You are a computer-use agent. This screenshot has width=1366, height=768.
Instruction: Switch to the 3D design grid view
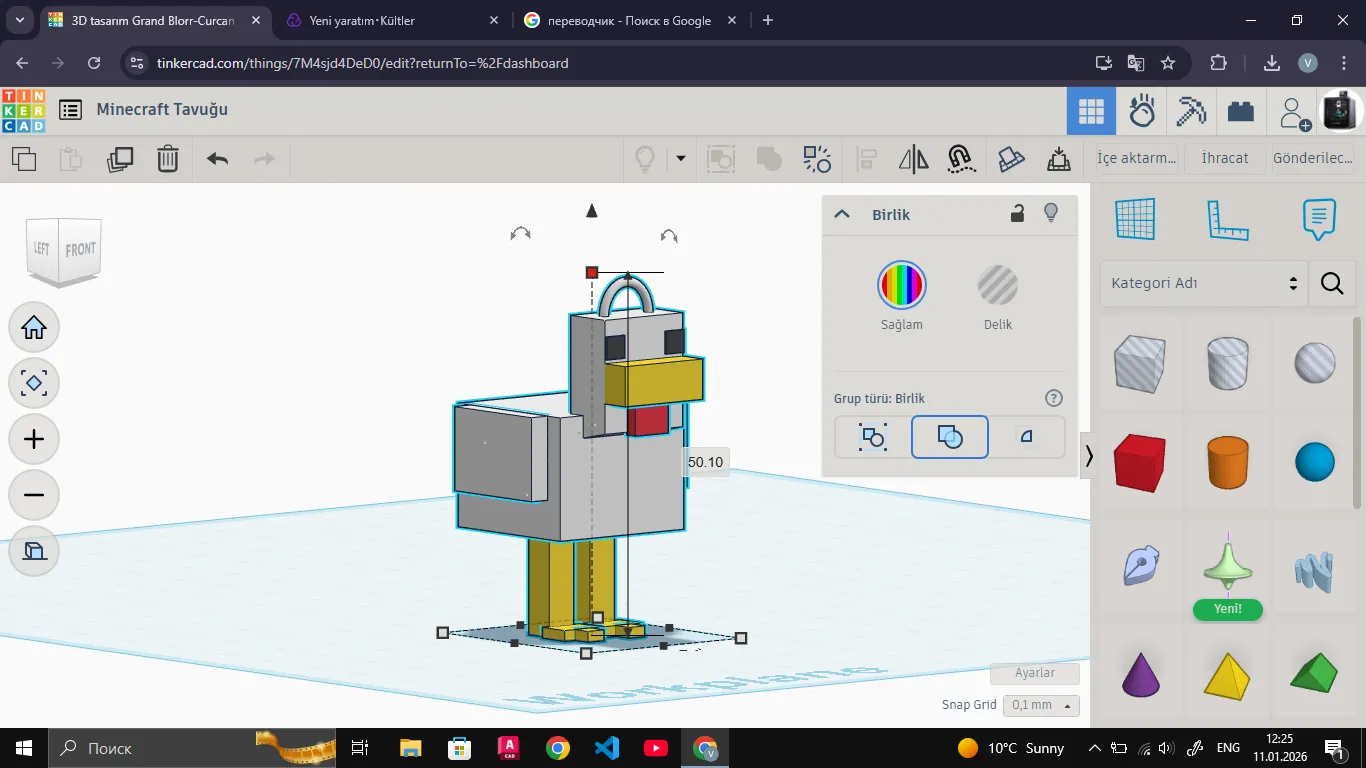click(x=1091, y=111)
